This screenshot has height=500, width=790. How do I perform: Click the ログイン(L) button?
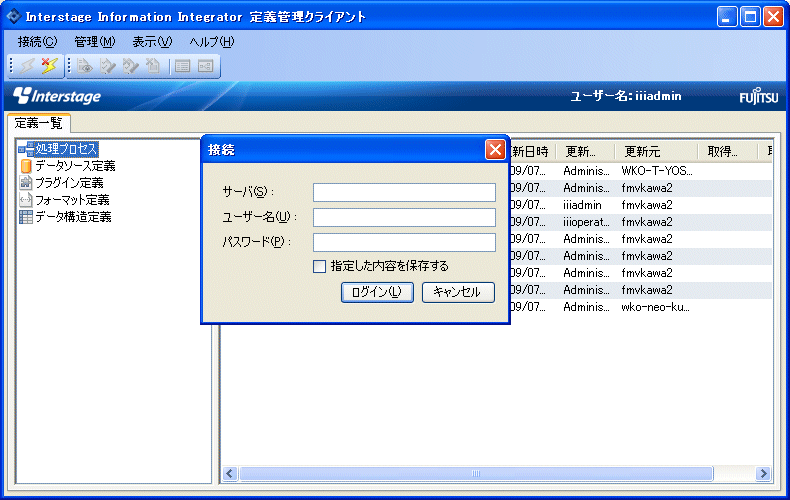click(x=377, y=292)
